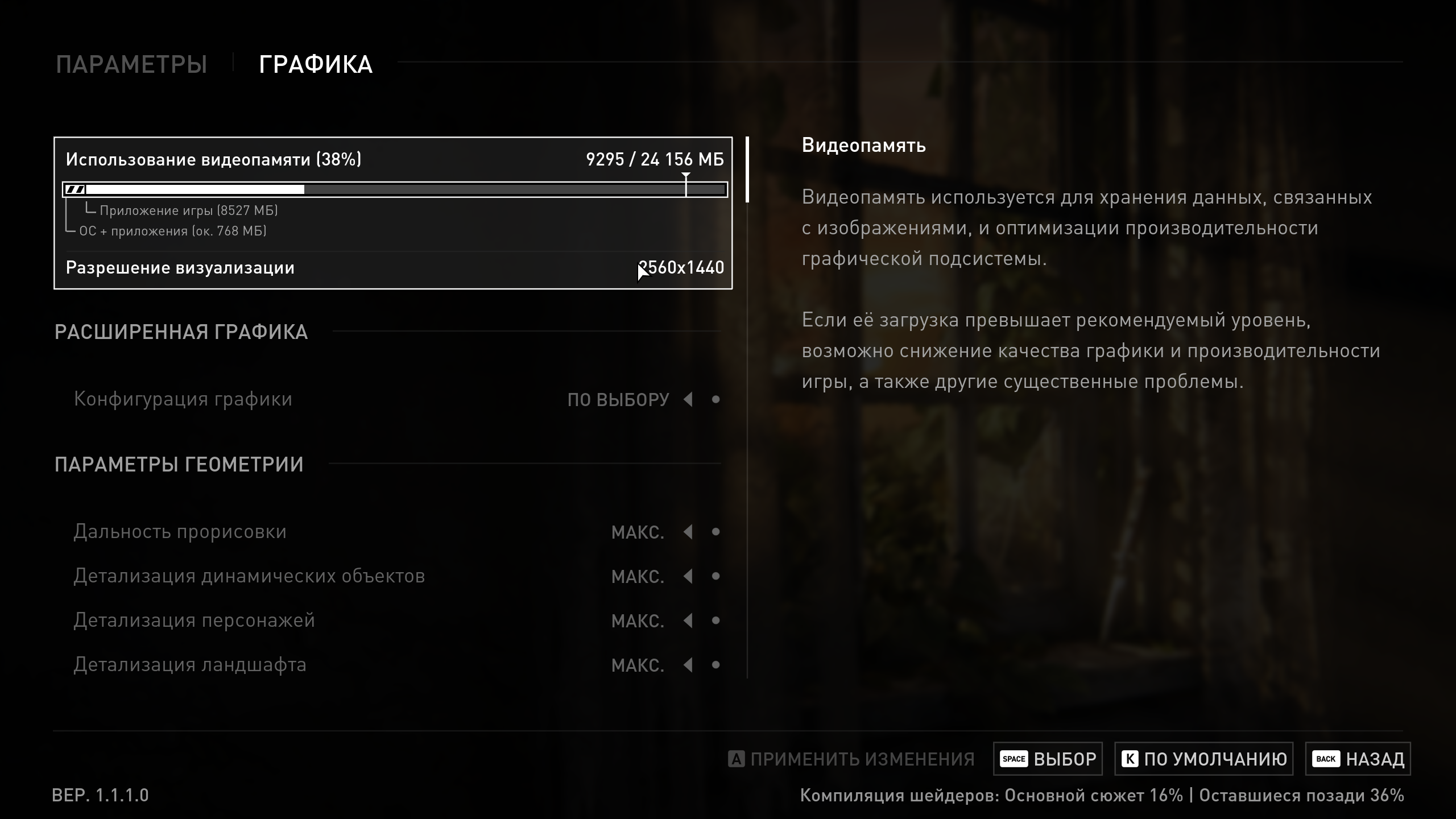The width and height of the screenshot is (1456, 819).
Task: Click the K key icon
Action: coord(1130,759)
